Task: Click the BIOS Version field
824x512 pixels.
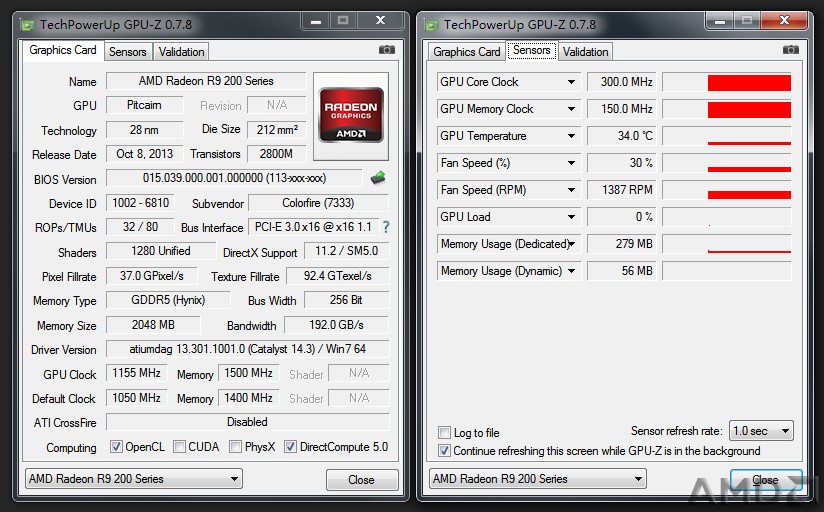Action: click(x=234, y=178)
